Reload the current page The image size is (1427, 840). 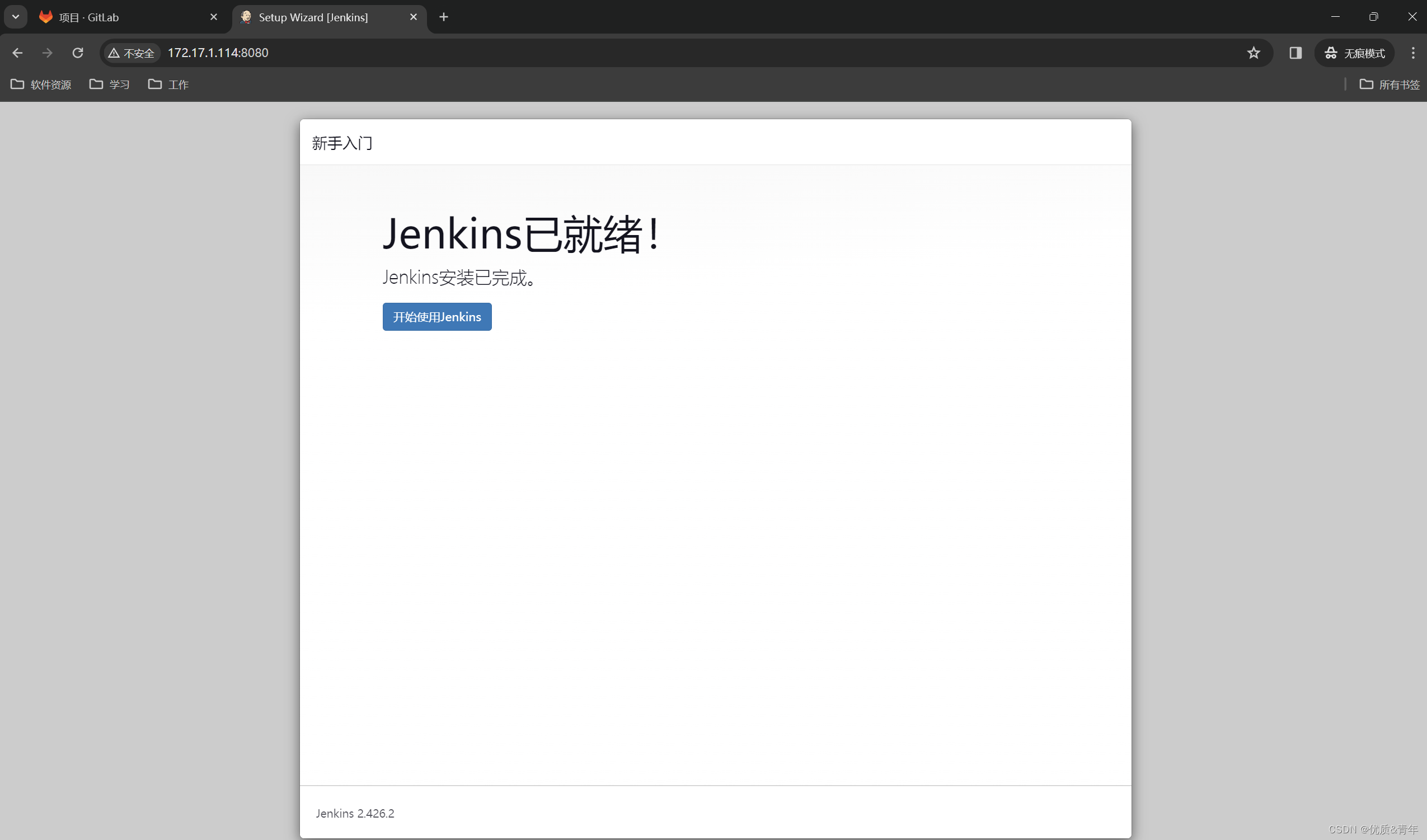[78, 53]
